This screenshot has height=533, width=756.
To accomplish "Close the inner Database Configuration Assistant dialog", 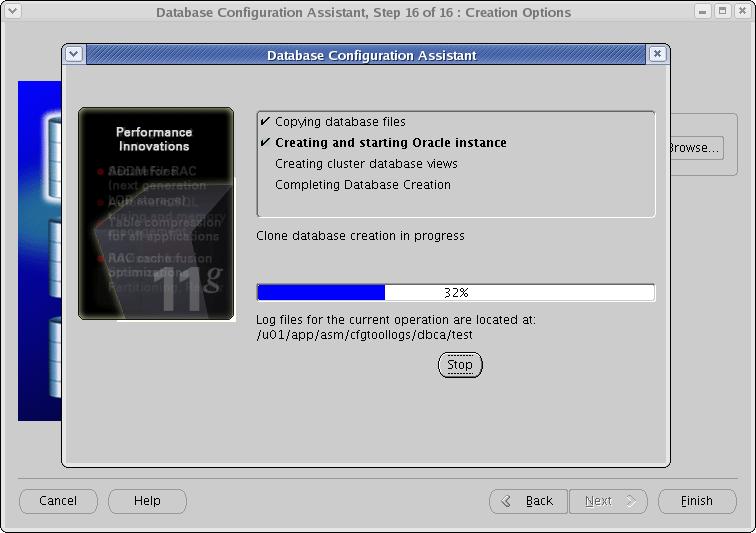I will [x=657, y=54].
